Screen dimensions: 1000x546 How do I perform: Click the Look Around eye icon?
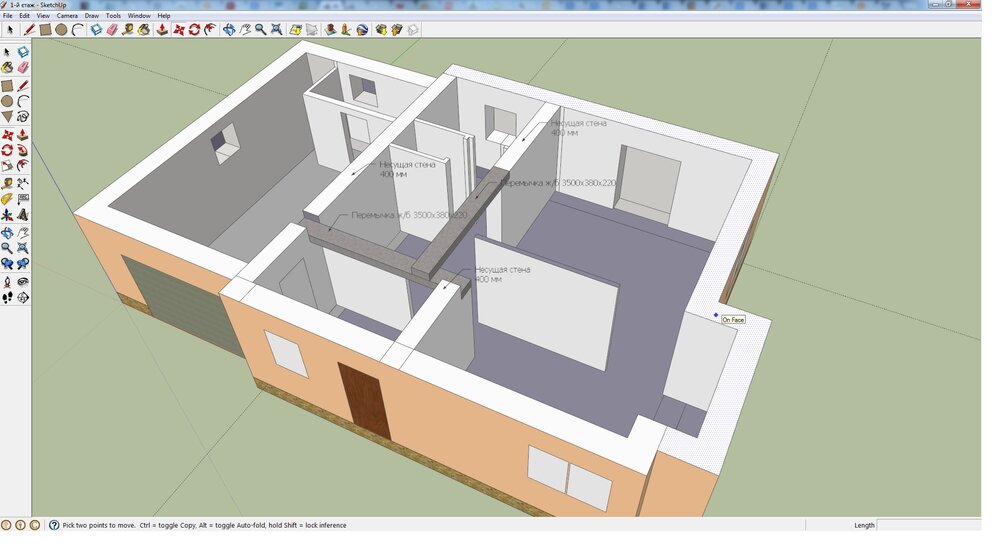click(x=22, y=281)
